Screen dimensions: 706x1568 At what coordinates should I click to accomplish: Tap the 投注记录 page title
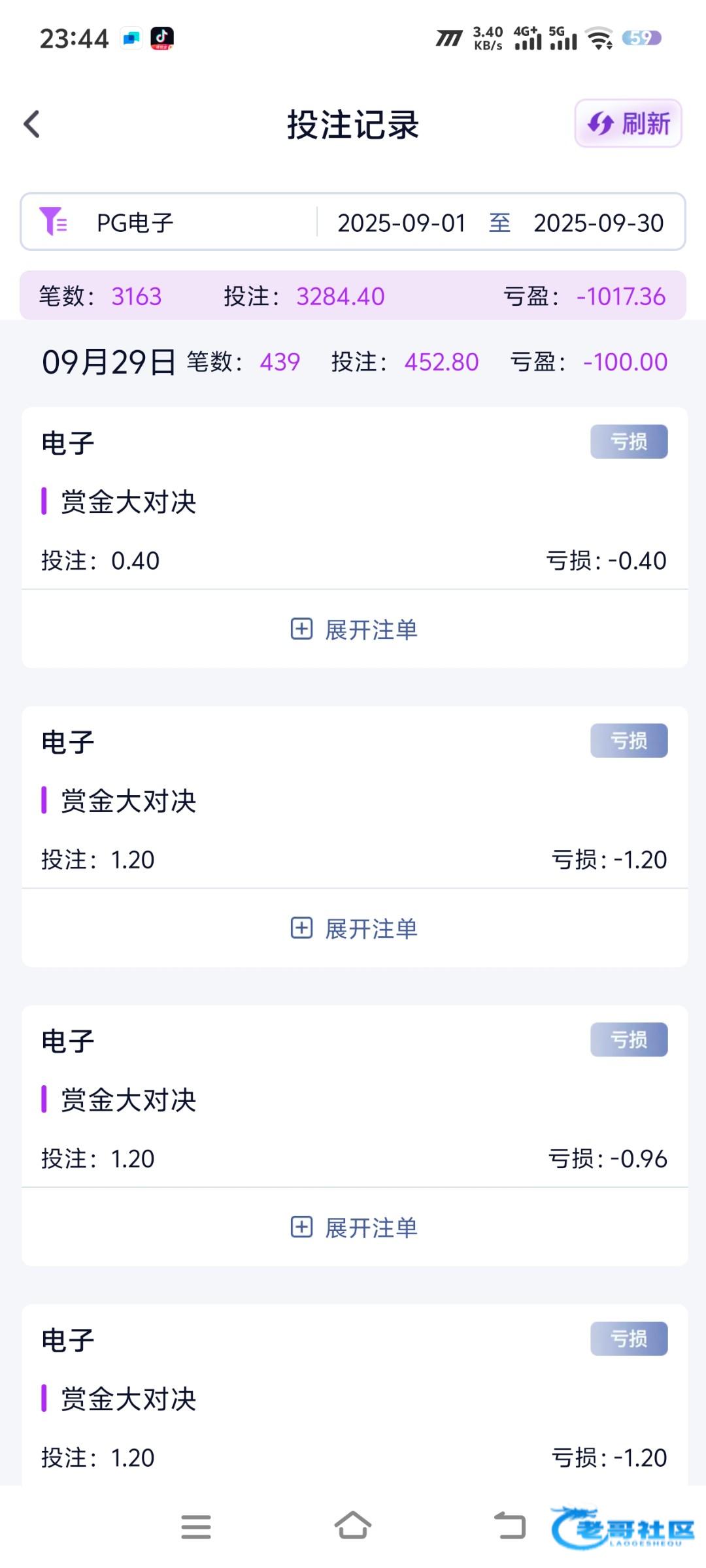click(353, 124)
